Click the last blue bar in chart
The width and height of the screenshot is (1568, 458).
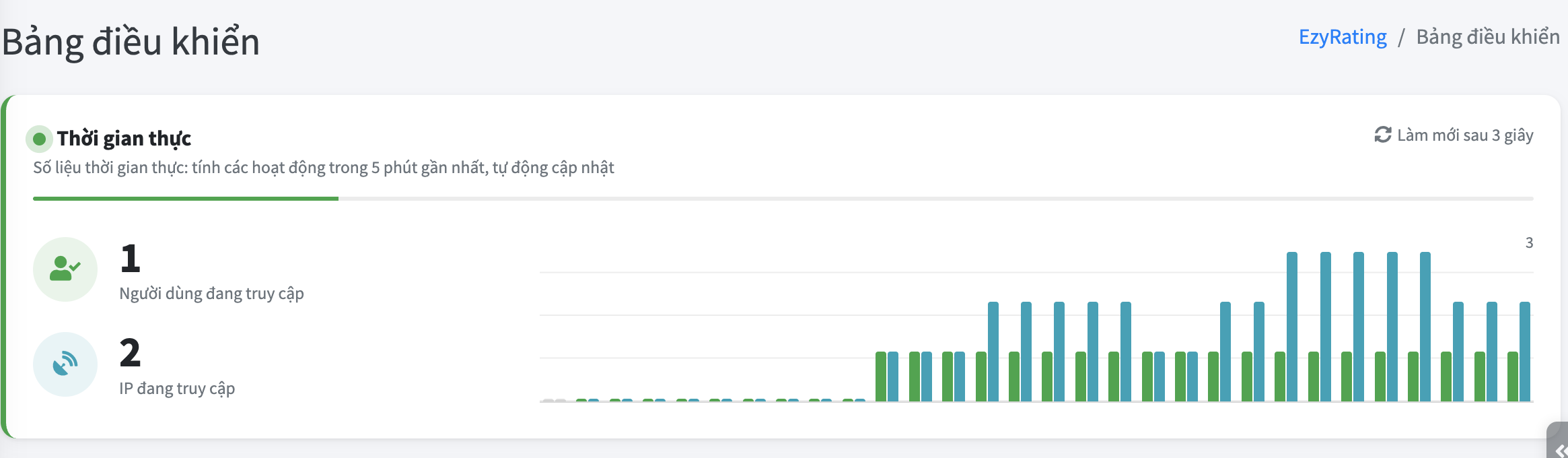[1525, 352]
